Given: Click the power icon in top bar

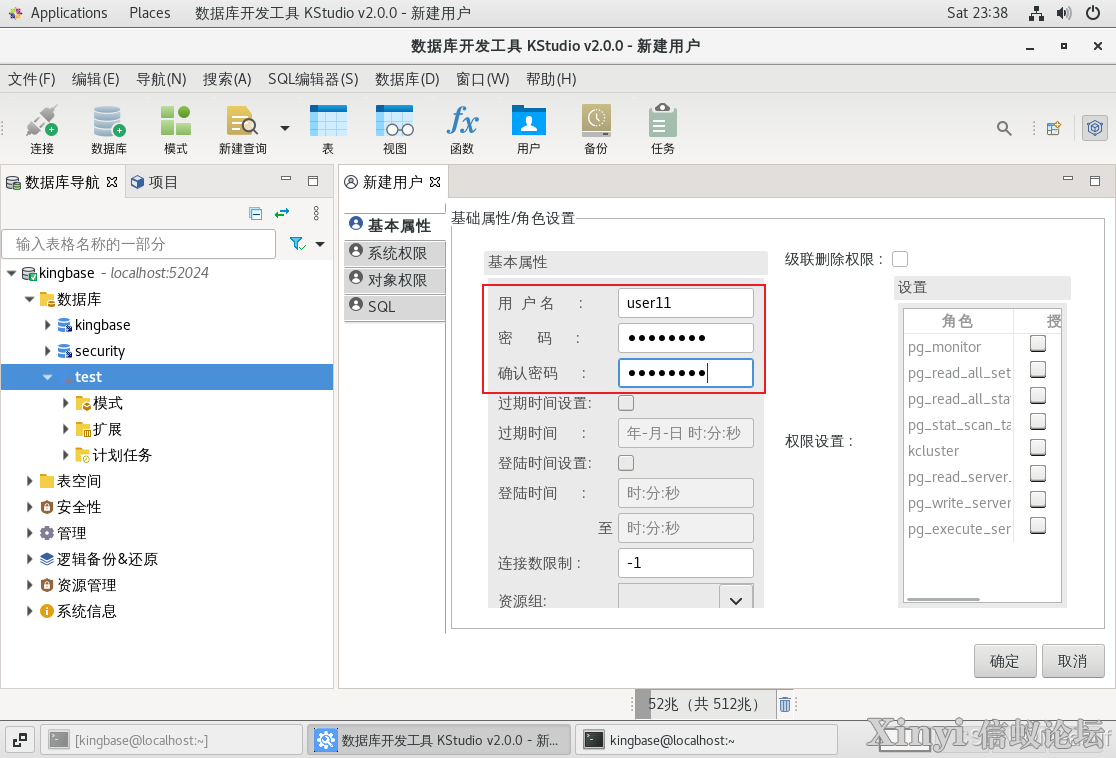Looking at the screenshot, I should coord(1093,13).
